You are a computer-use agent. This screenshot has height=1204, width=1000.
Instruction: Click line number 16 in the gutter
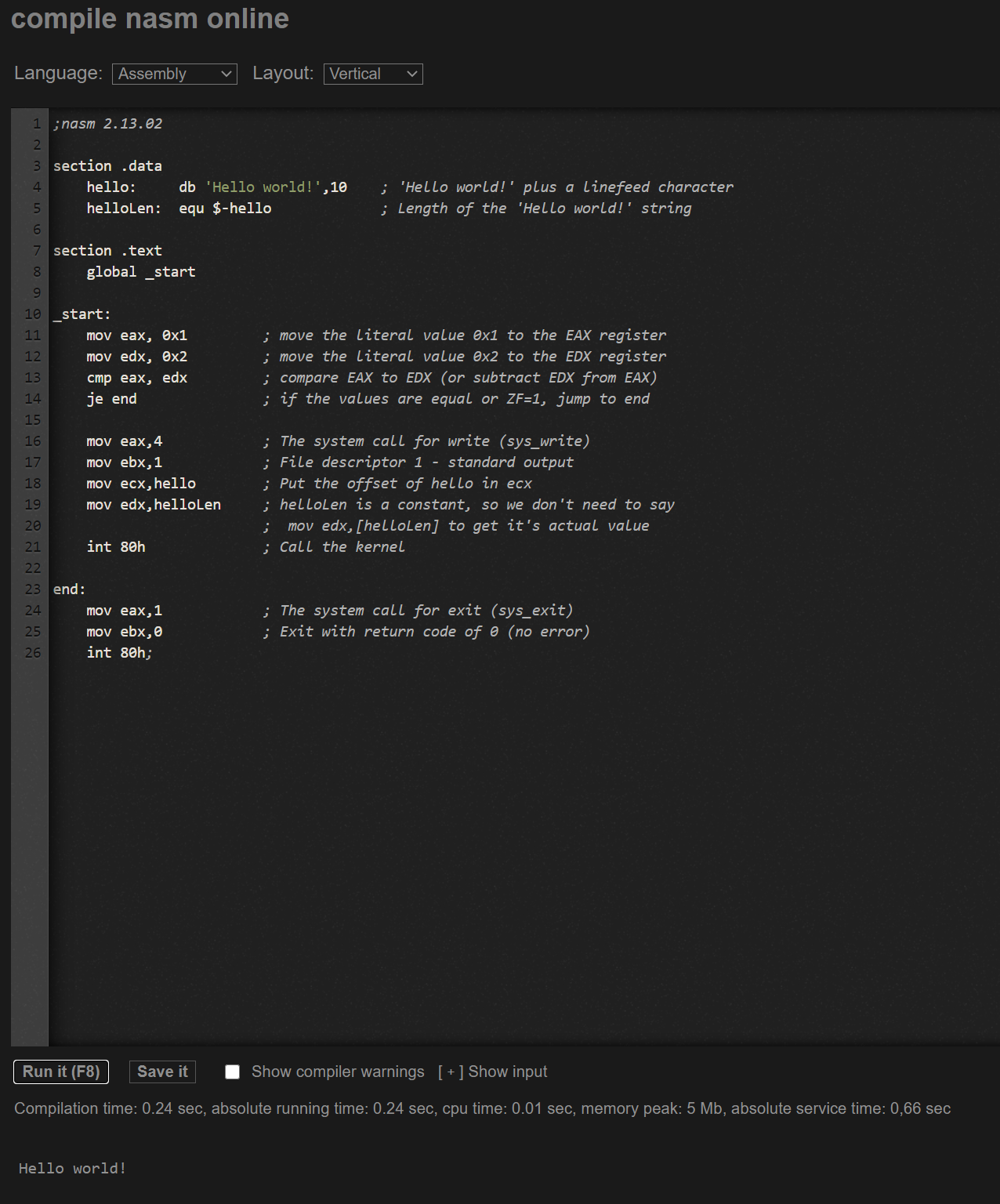pyautogui.click(x=32, y=441)
